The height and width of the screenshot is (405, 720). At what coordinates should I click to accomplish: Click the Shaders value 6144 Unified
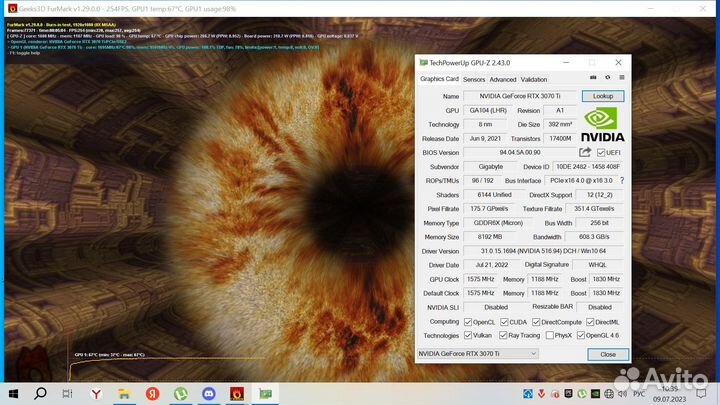point(494,195)
